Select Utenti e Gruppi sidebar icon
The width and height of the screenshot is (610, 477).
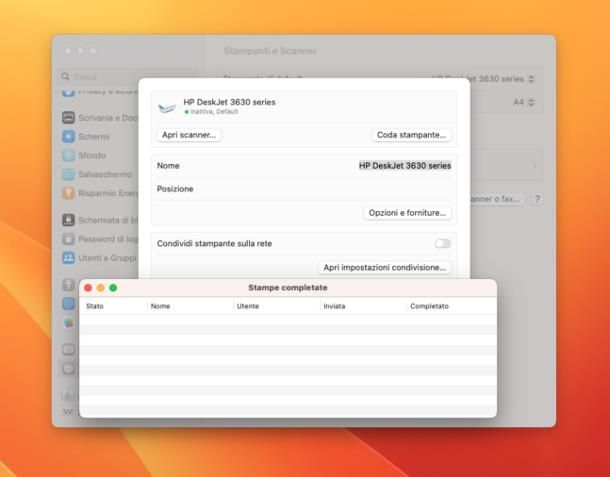point(68,258)
